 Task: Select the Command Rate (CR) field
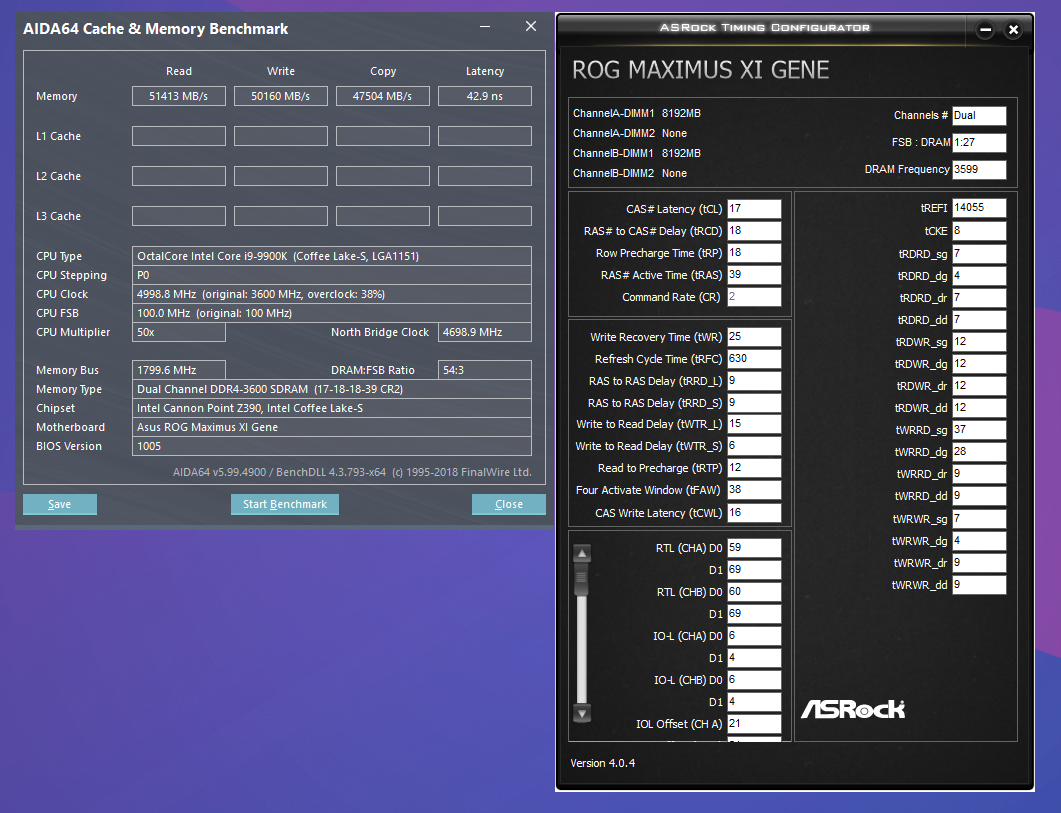click(x=754, y=297)
